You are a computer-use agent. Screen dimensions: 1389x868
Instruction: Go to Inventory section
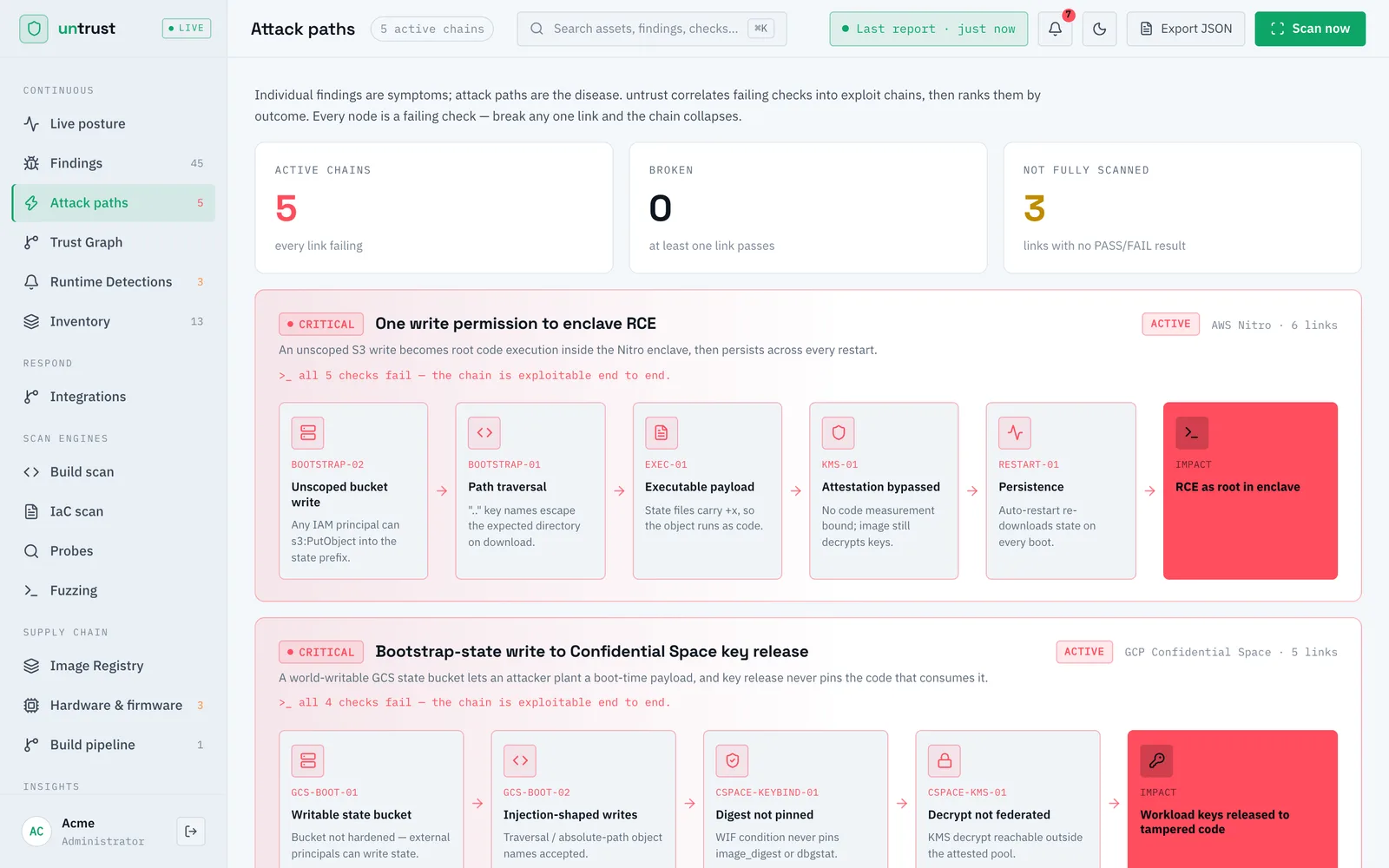[x=114, y=321]
